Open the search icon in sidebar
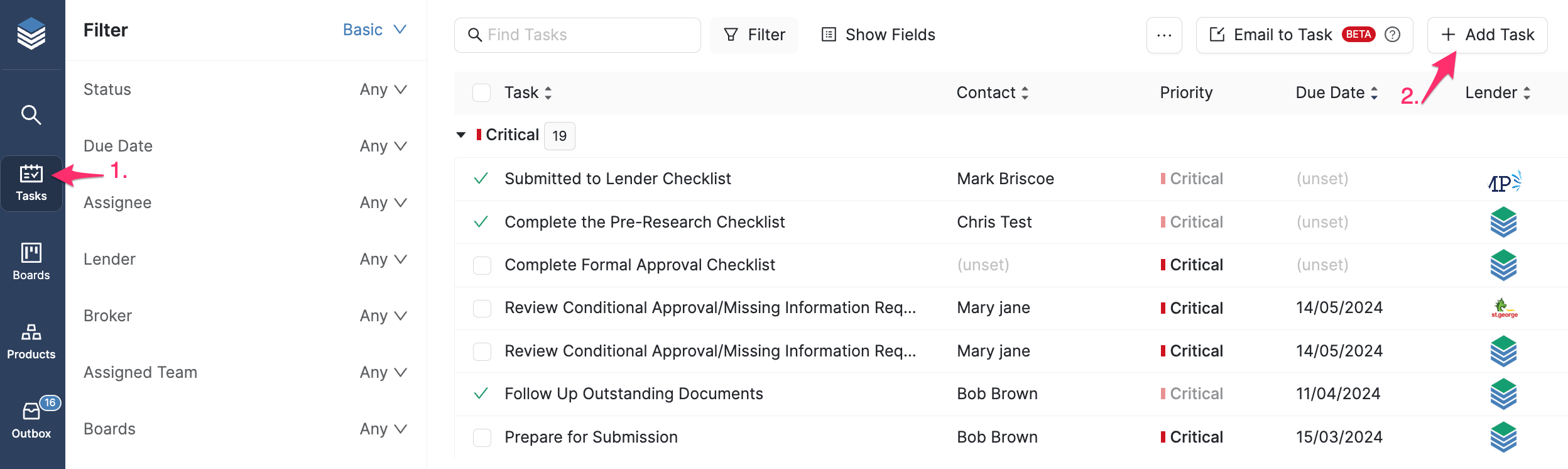1568x469 pixels. [x=31, y=115]
